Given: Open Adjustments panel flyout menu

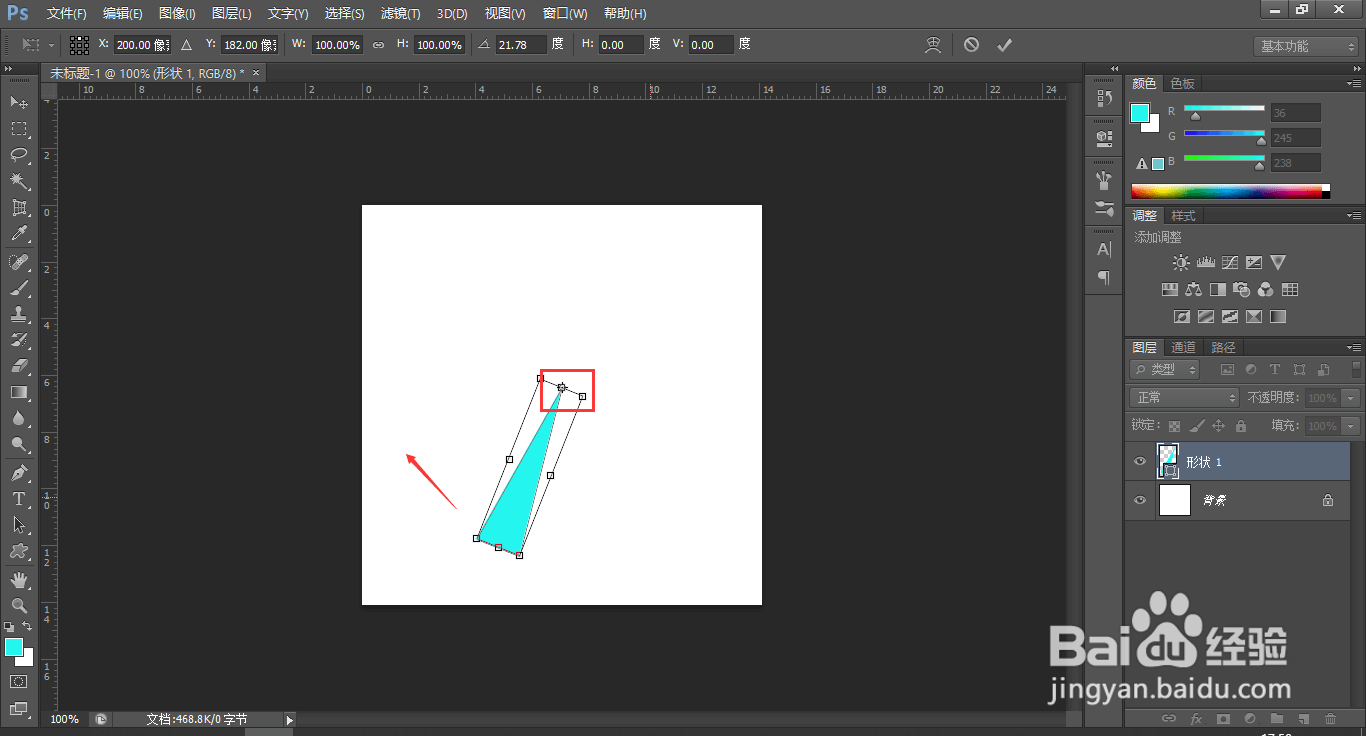Looking at the screenshot, I should (x=1352, y=215).
